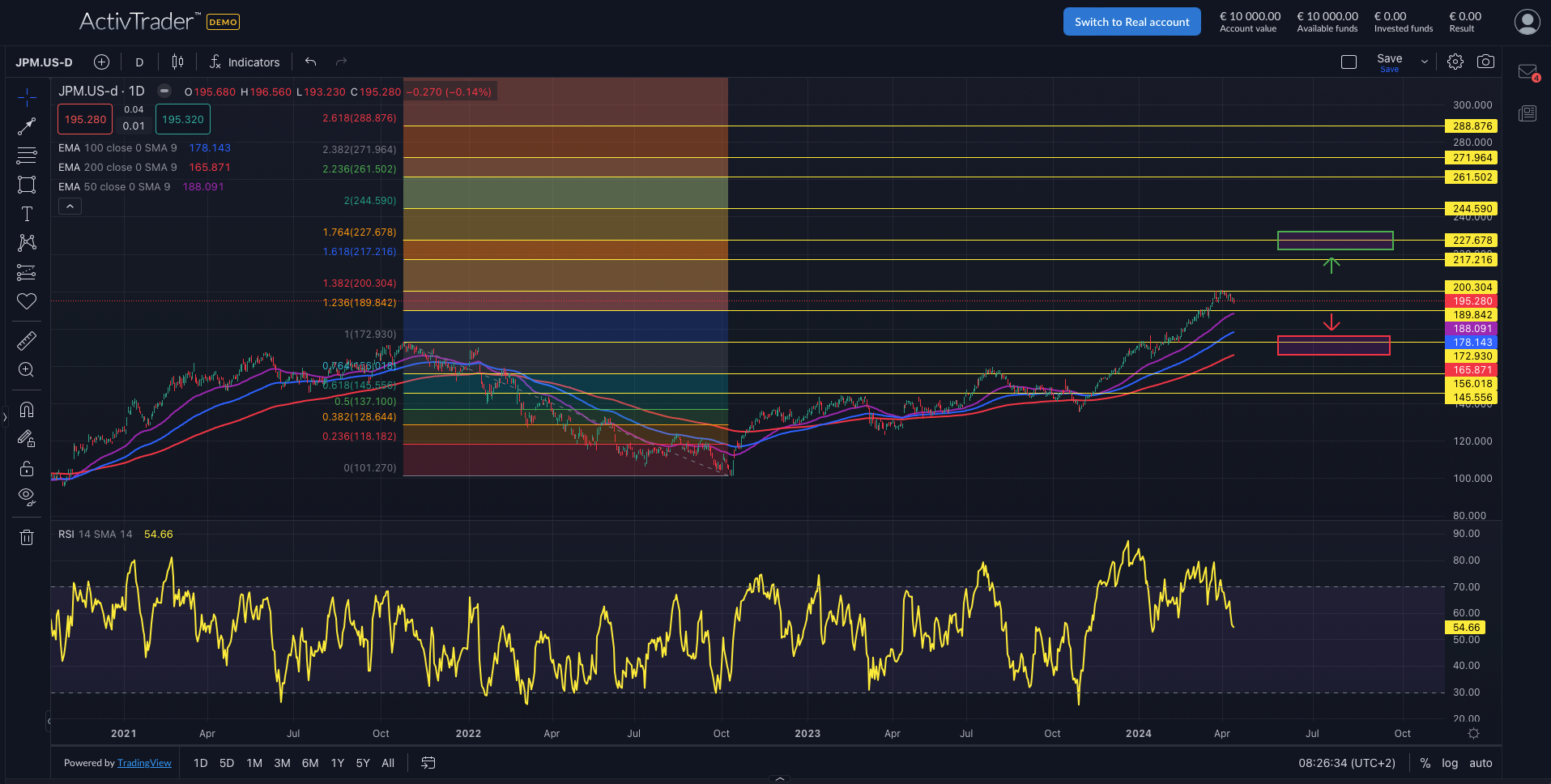The height and width of the screenshot is (784, 1551).
Task: Toggle the lock all drawings padlock
Action: tap(27, 468)
